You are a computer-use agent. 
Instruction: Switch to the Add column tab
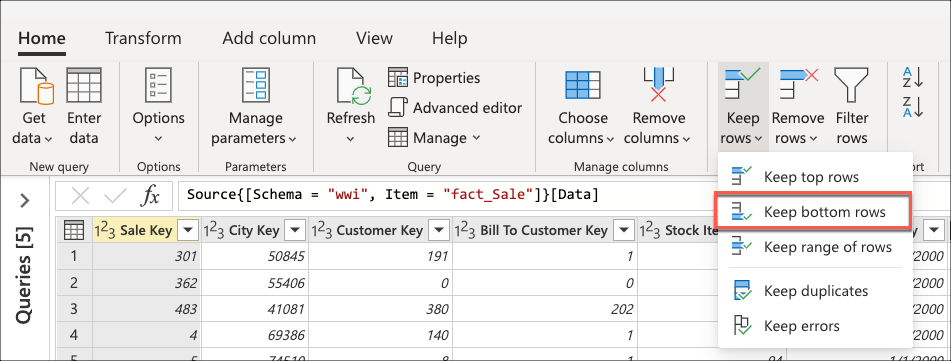(269, 38)
